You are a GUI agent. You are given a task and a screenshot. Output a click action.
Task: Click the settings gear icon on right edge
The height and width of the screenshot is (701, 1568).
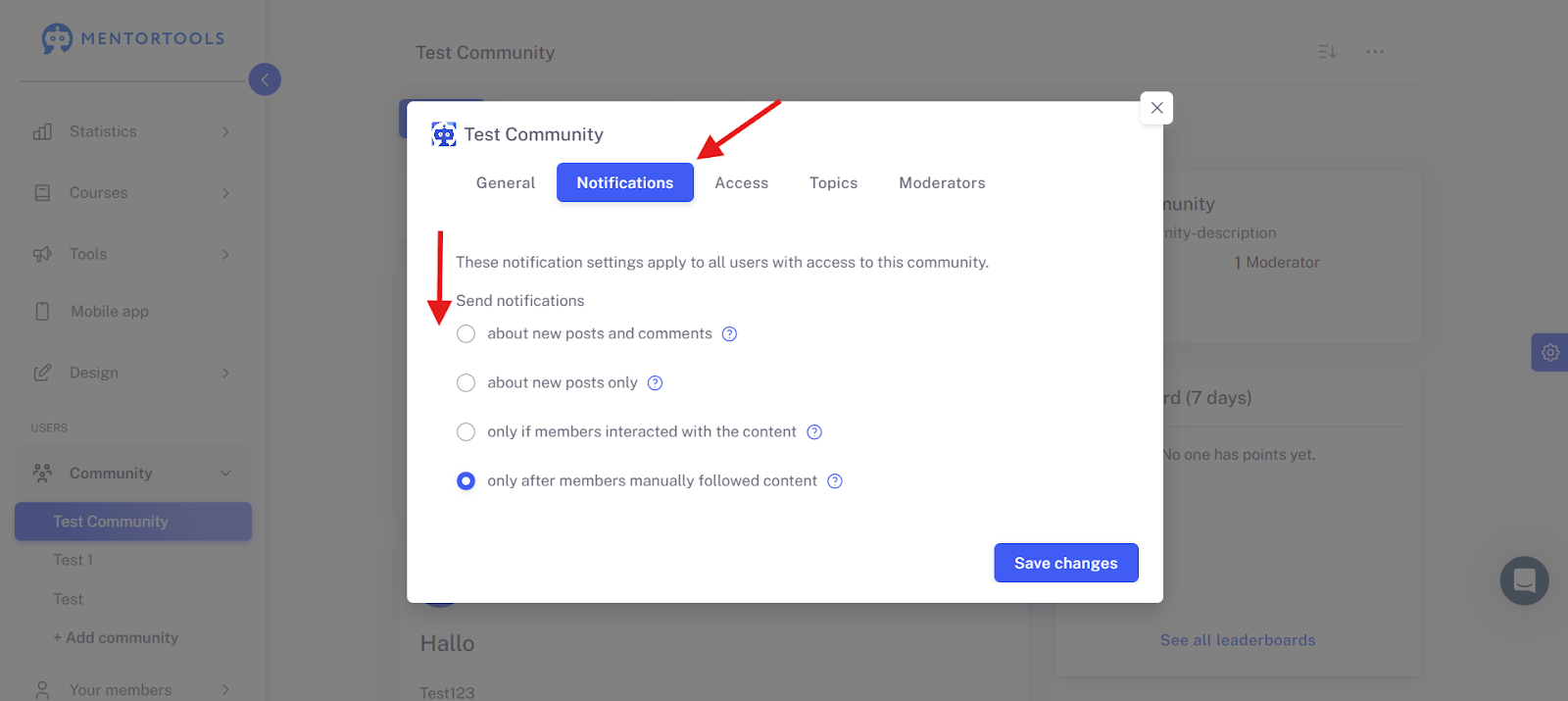[1550, 352]
